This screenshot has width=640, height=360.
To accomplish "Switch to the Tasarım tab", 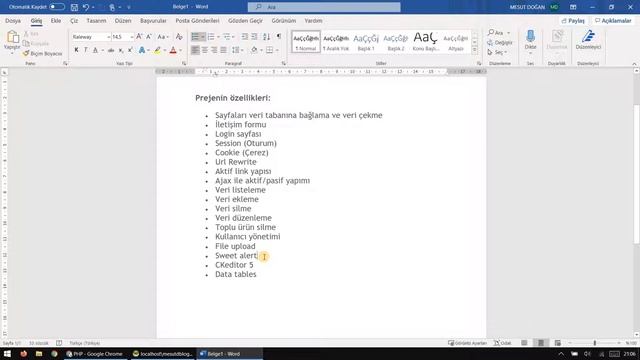I will click(x=96, y=20).
